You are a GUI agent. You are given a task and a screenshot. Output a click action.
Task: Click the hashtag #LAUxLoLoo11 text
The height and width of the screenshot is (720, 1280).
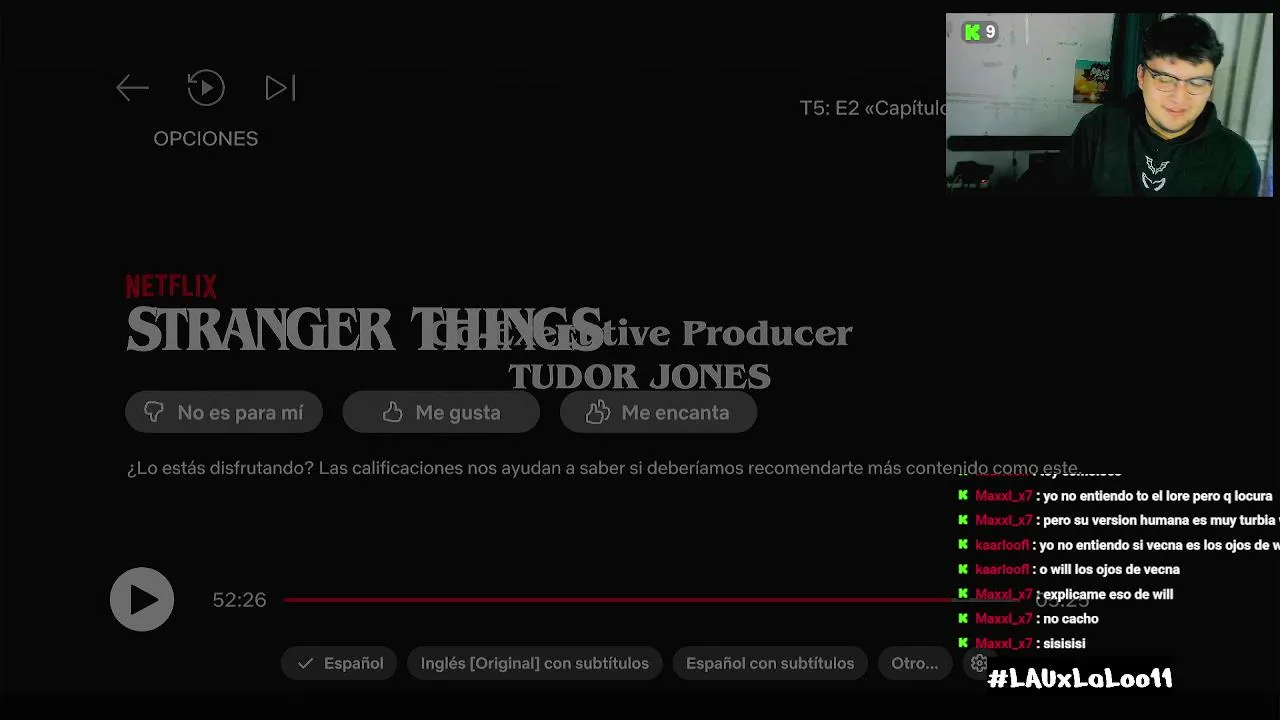1080,679
